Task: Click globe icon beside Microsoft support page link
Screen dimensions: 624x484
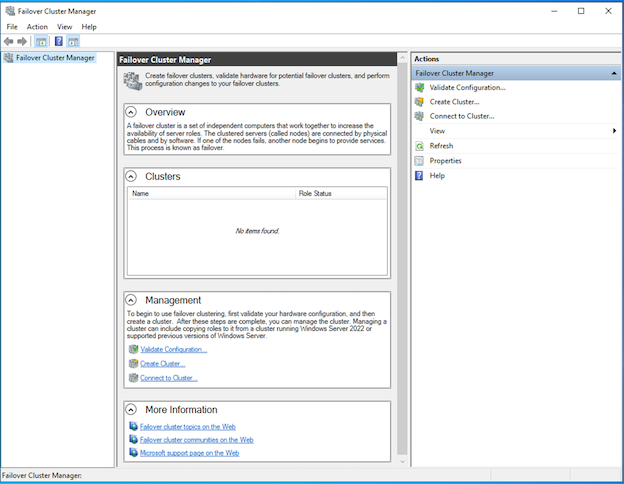Action: [x=133, y=453]
